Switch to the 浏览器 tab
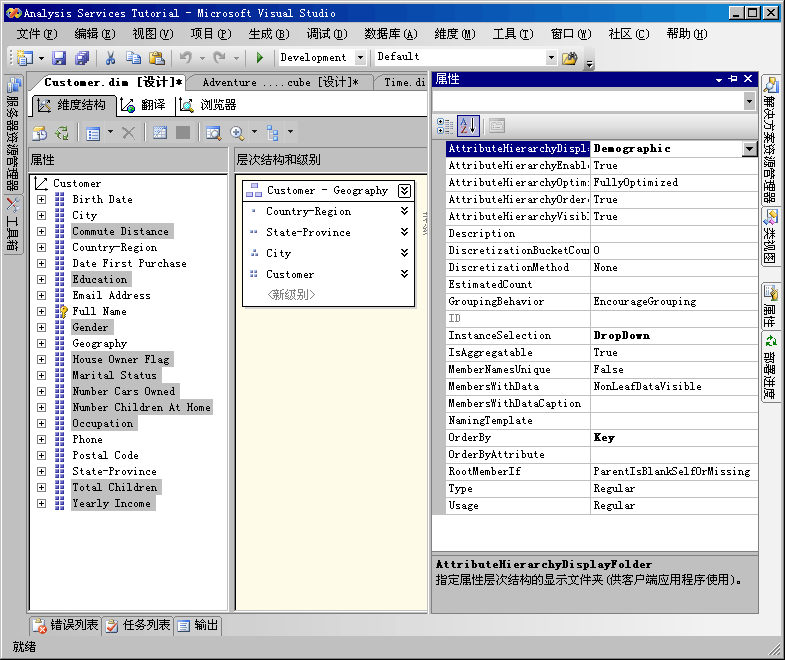The height and width of the screenshot is (660, 785). click(x=208, y=105)
